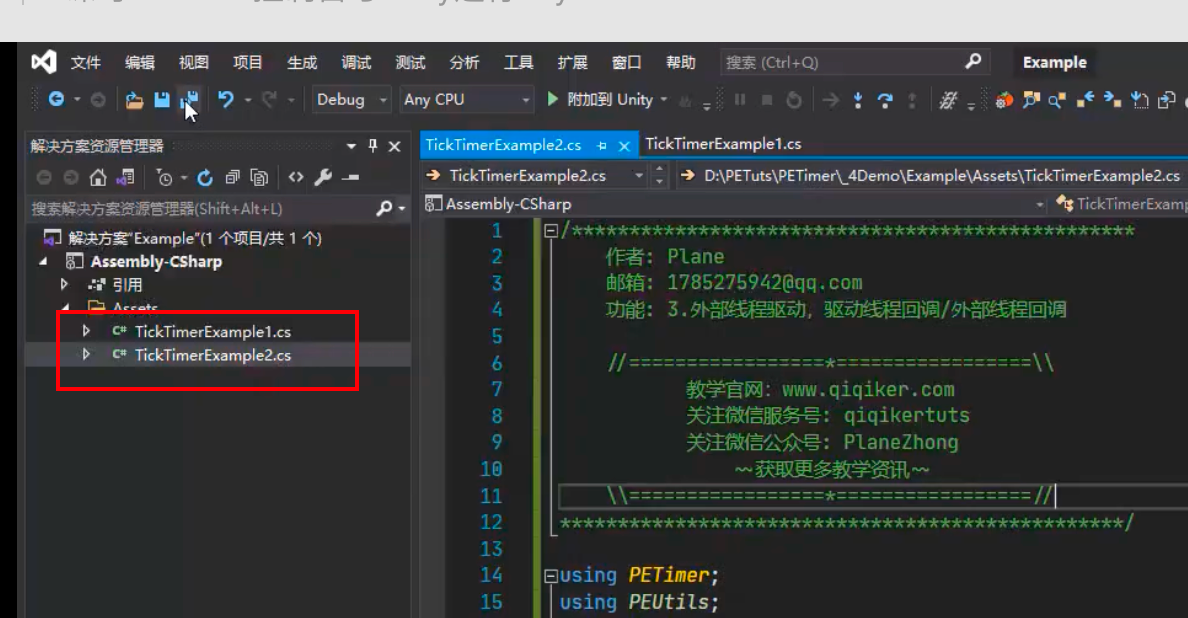This screenshot has height=618, width=1188.
Task: Close the TickTimerExample2.cs tab
Action: point(624,146)
